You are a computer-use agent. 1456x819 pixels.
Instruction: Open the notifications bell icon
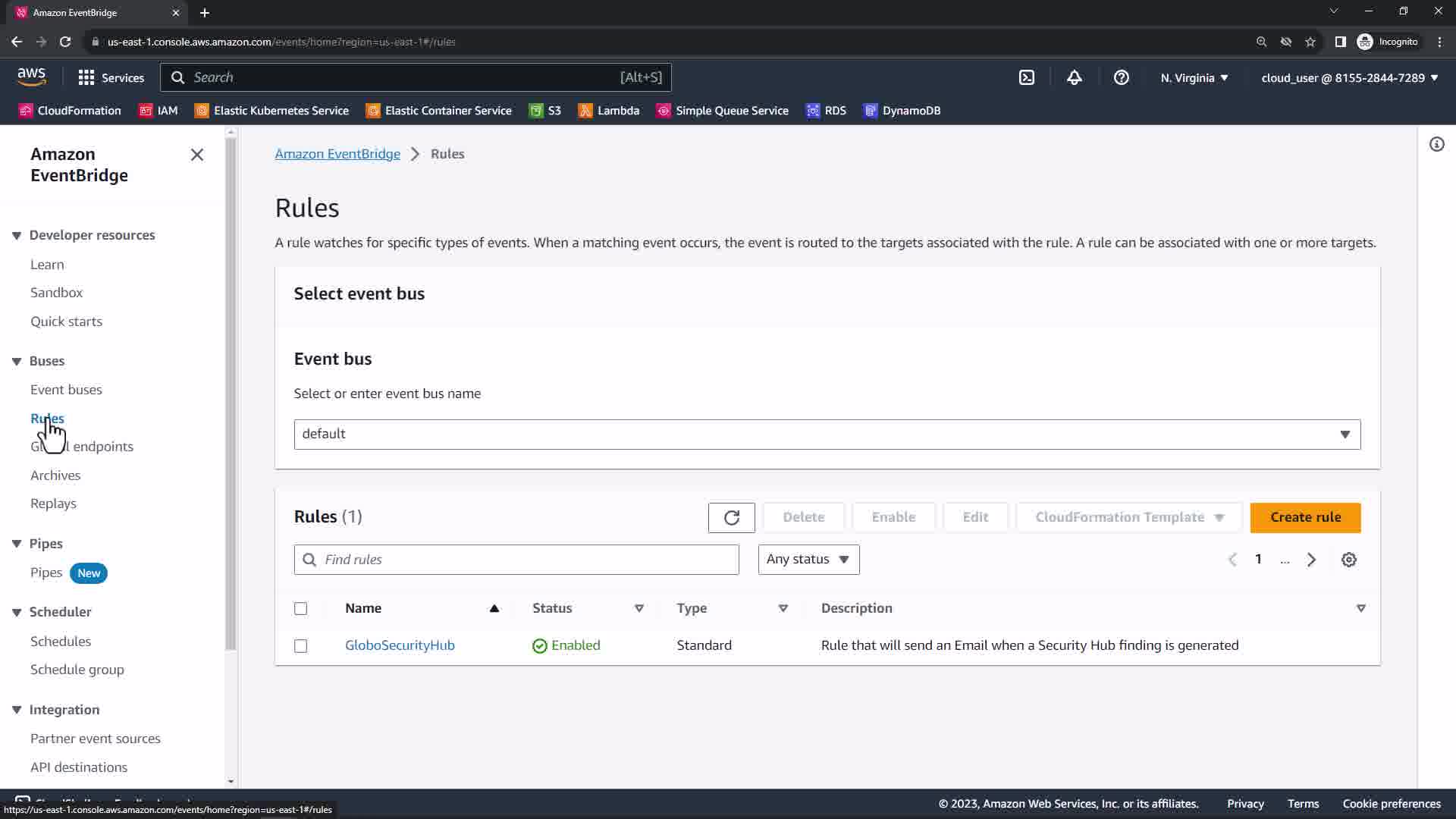tap(1074, 77)
